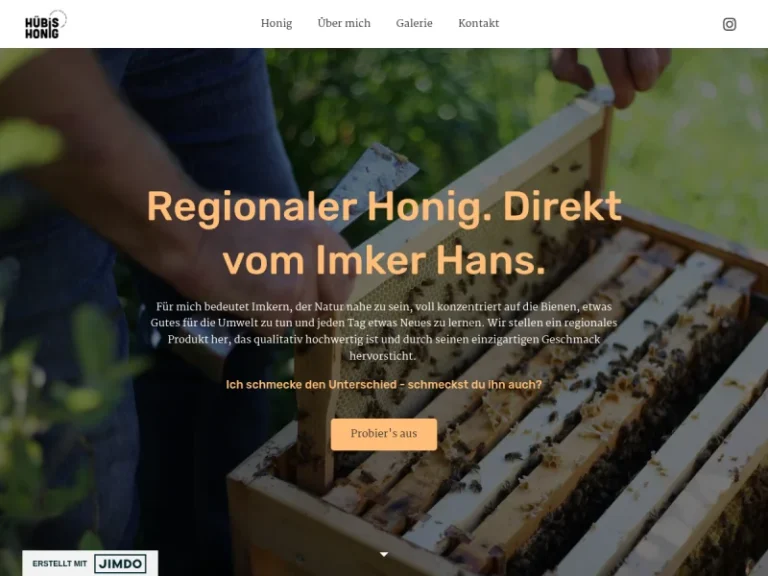Click the ERSTELLT MIT label

click(x=60, y=564)
